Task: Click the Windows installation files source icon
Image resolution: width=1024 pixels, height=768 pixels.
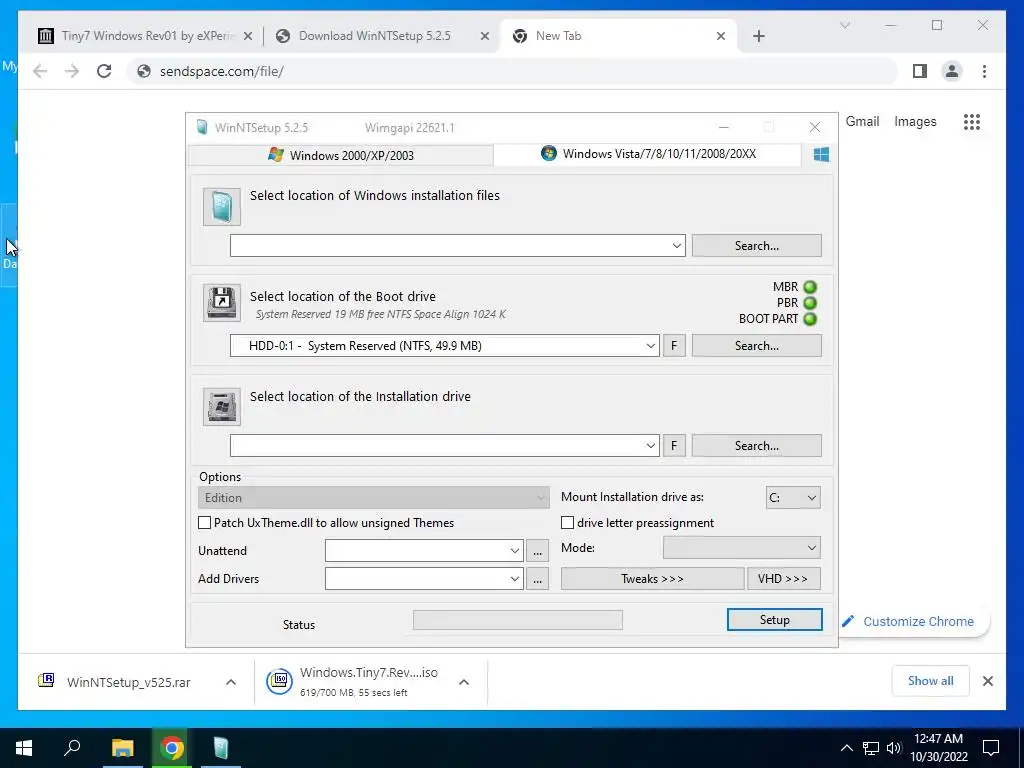Action: [x=221, y=207]
